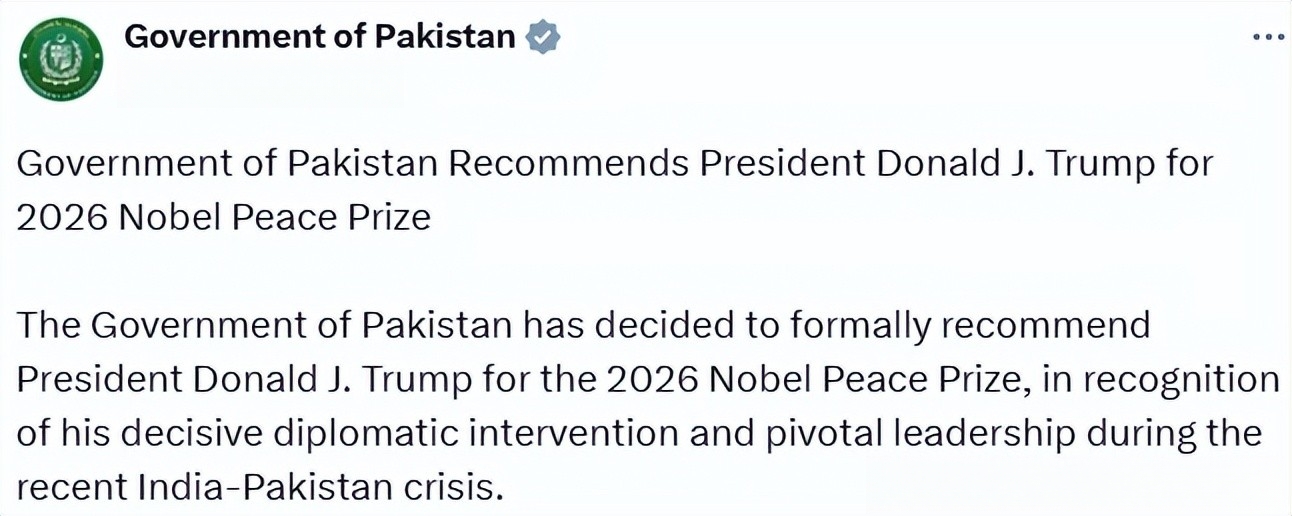Open the three-dot more options menu
The width and height of the screenshot is (1292, 516).
(1268, 37)
